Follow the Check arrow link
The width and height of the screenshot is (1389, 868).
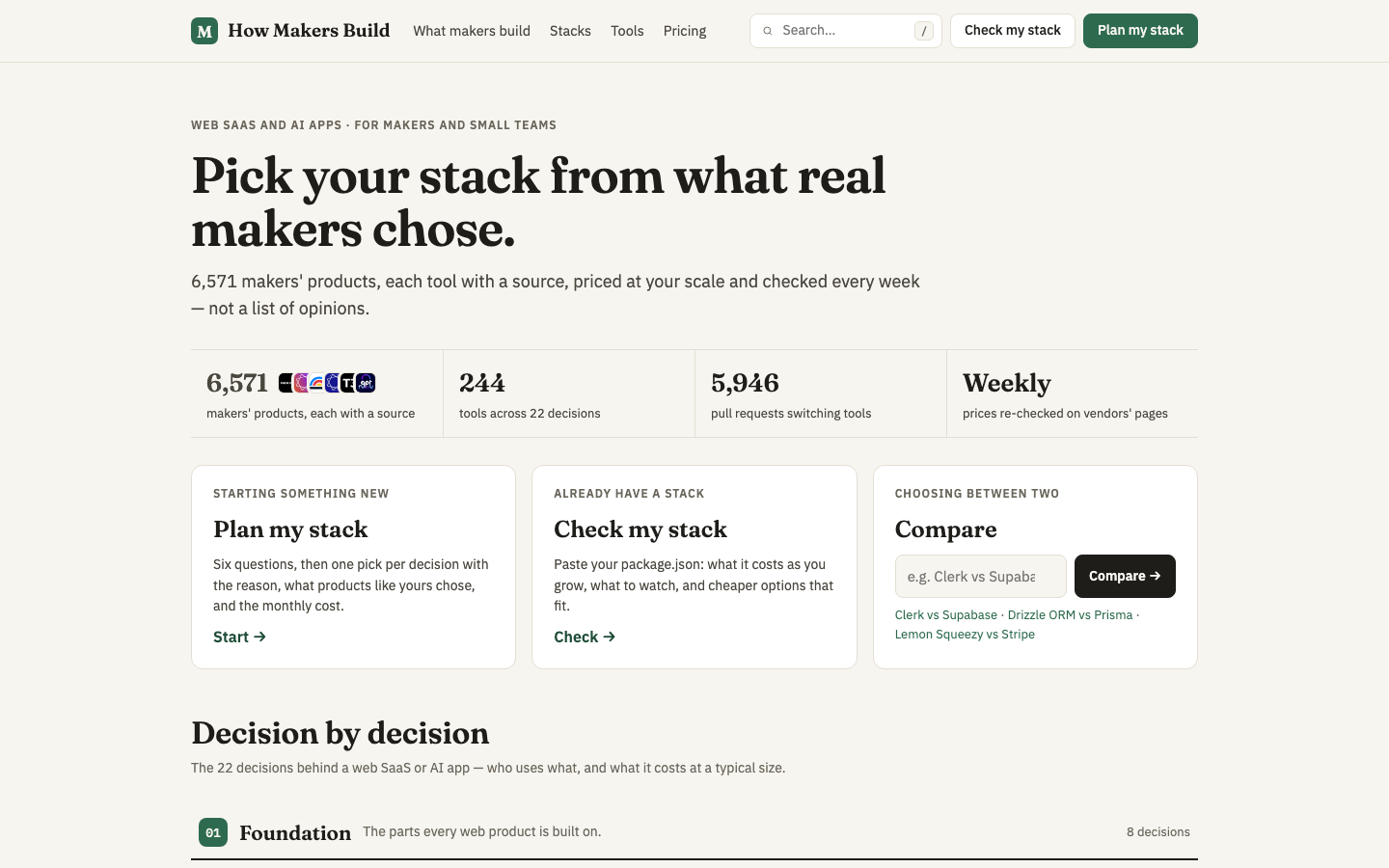585,637
